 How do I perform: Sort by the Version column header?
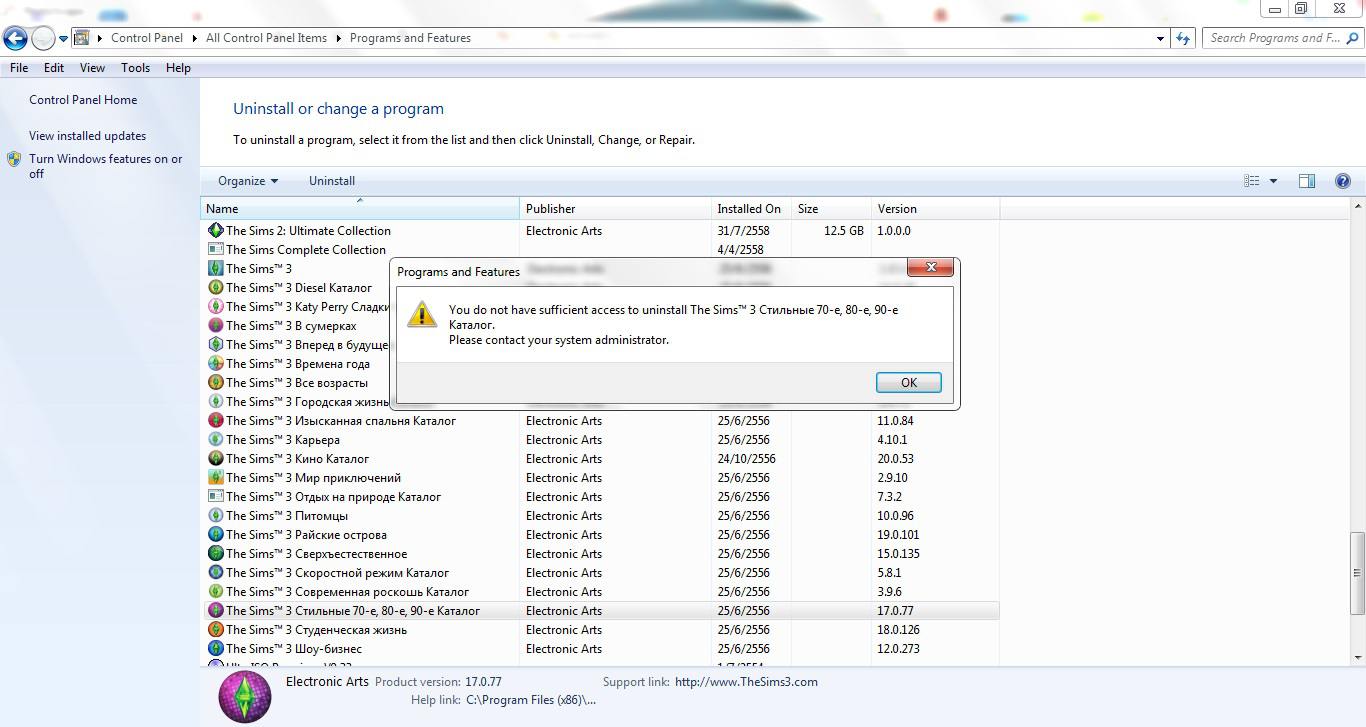pos(935,209)
